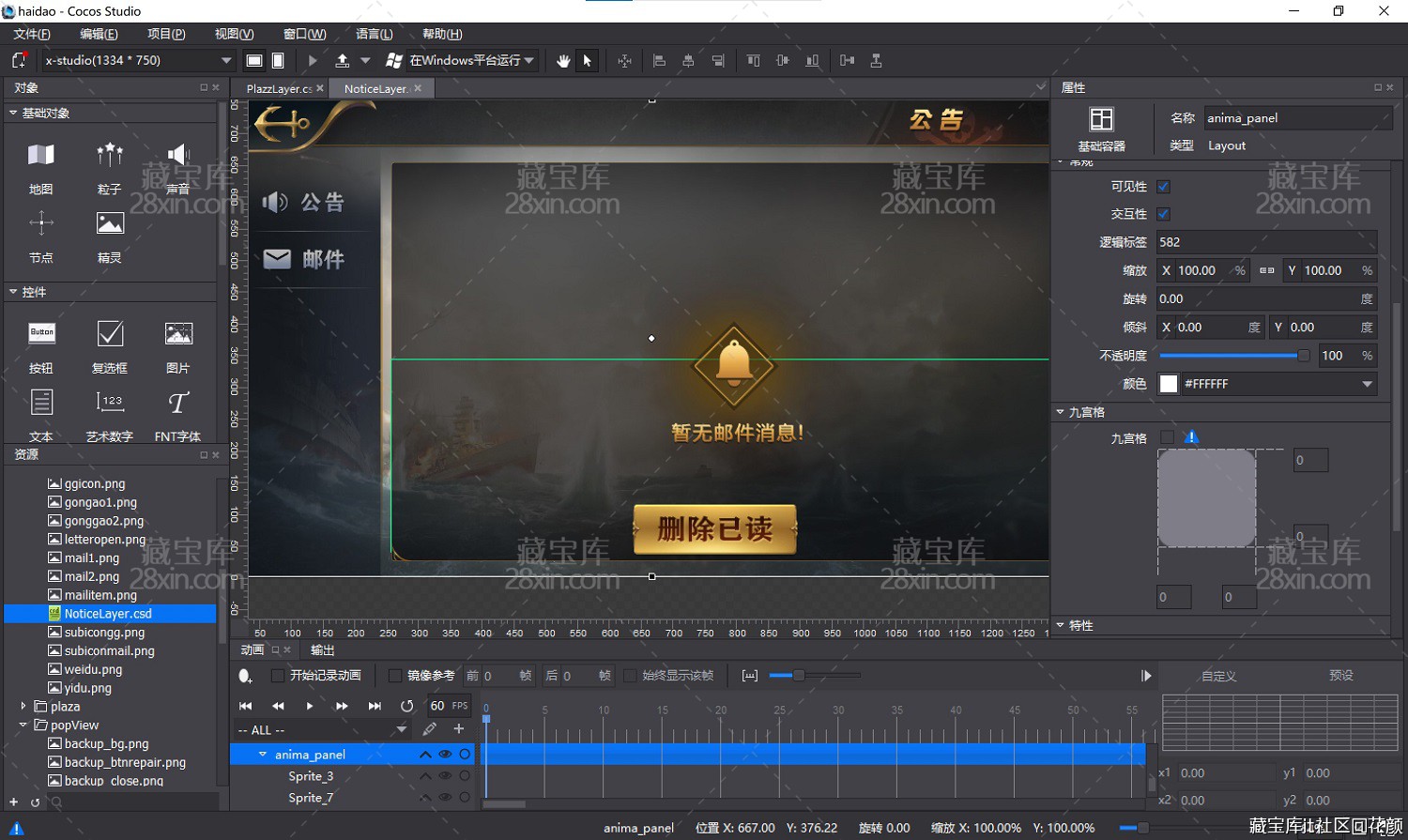Add a Button widget (按钮)
The width and height of the screenshot is (1408, 840).
(x=41, y=346)
